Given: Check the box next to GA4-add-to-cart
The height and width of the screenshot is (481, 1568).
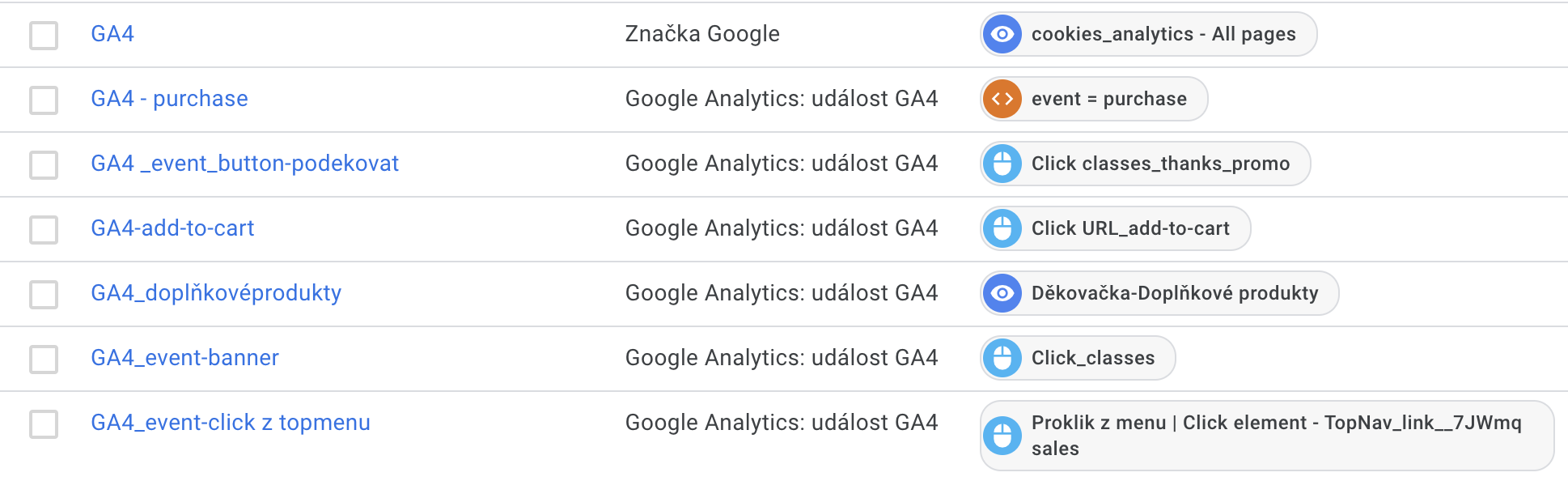Looking at the screenshot, I should tap(44, 229).
